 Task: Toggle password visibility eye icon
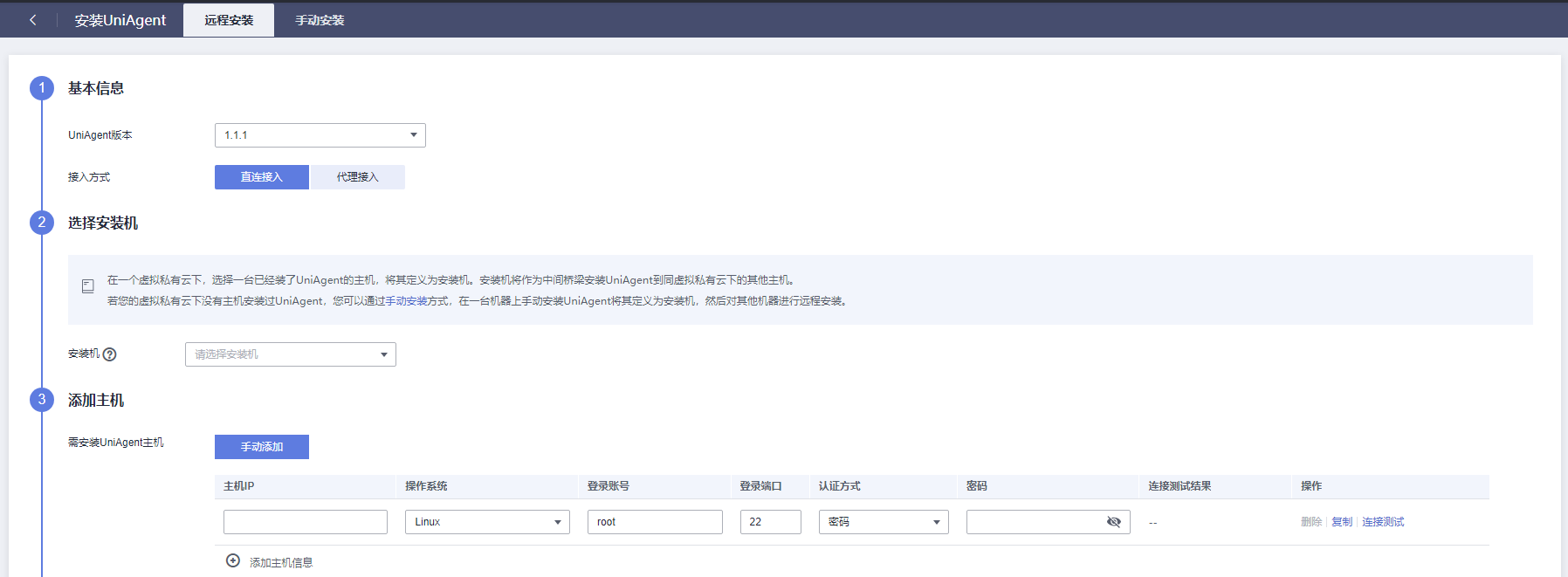pos(1113,522)
